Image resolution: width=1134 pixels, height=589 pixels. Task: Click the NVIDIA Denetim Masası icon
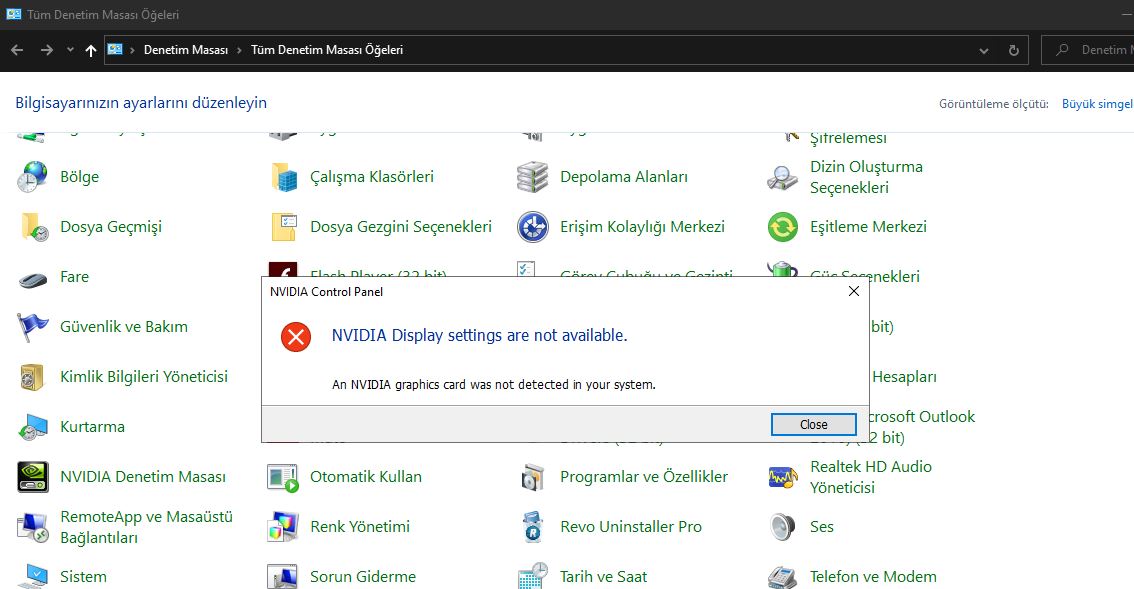pyautogui.click(x=33, y=477)
